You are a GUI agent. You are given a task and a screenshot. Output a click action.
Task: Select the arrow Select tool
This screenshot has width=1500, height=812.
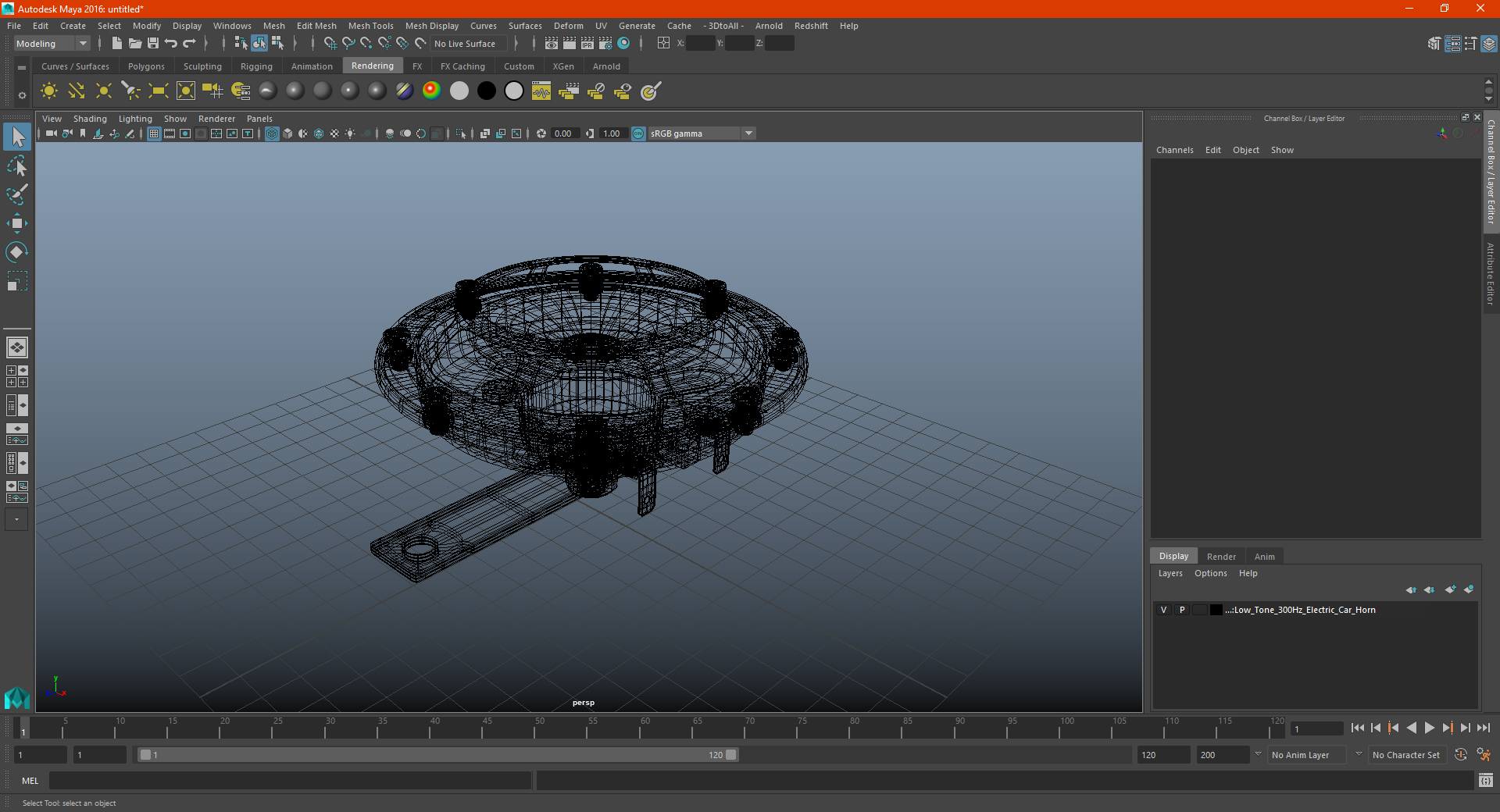tap(17, 137)
